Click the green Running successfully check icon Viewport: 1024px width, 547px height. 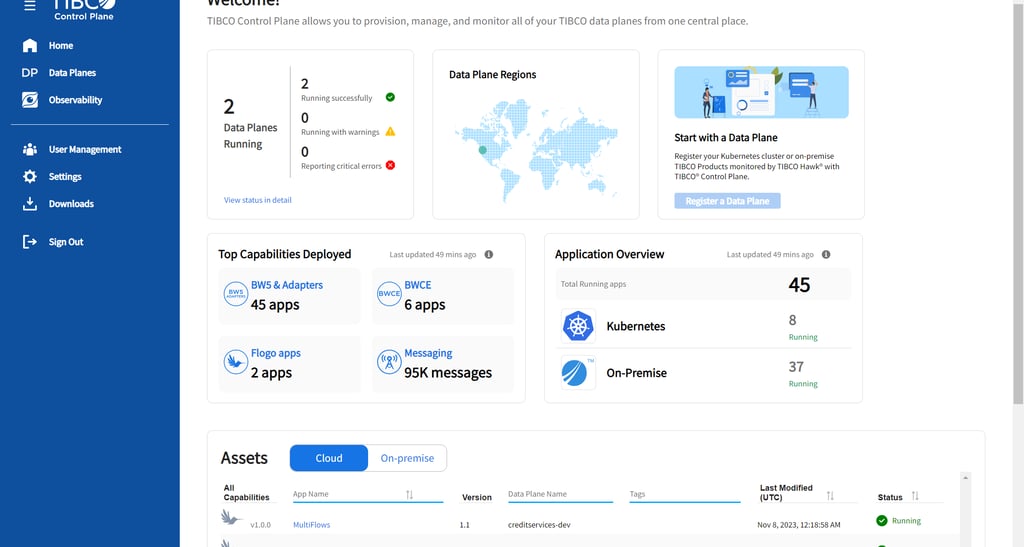390,97
